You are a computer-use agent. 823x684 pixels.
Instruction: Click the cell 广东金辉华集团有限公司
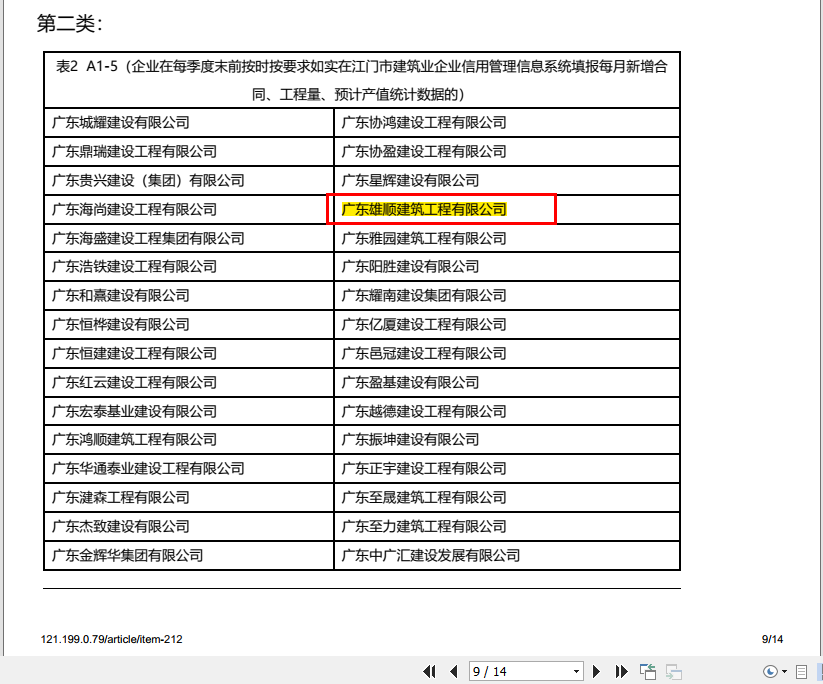pyautogui.click(x=189, y=555)
